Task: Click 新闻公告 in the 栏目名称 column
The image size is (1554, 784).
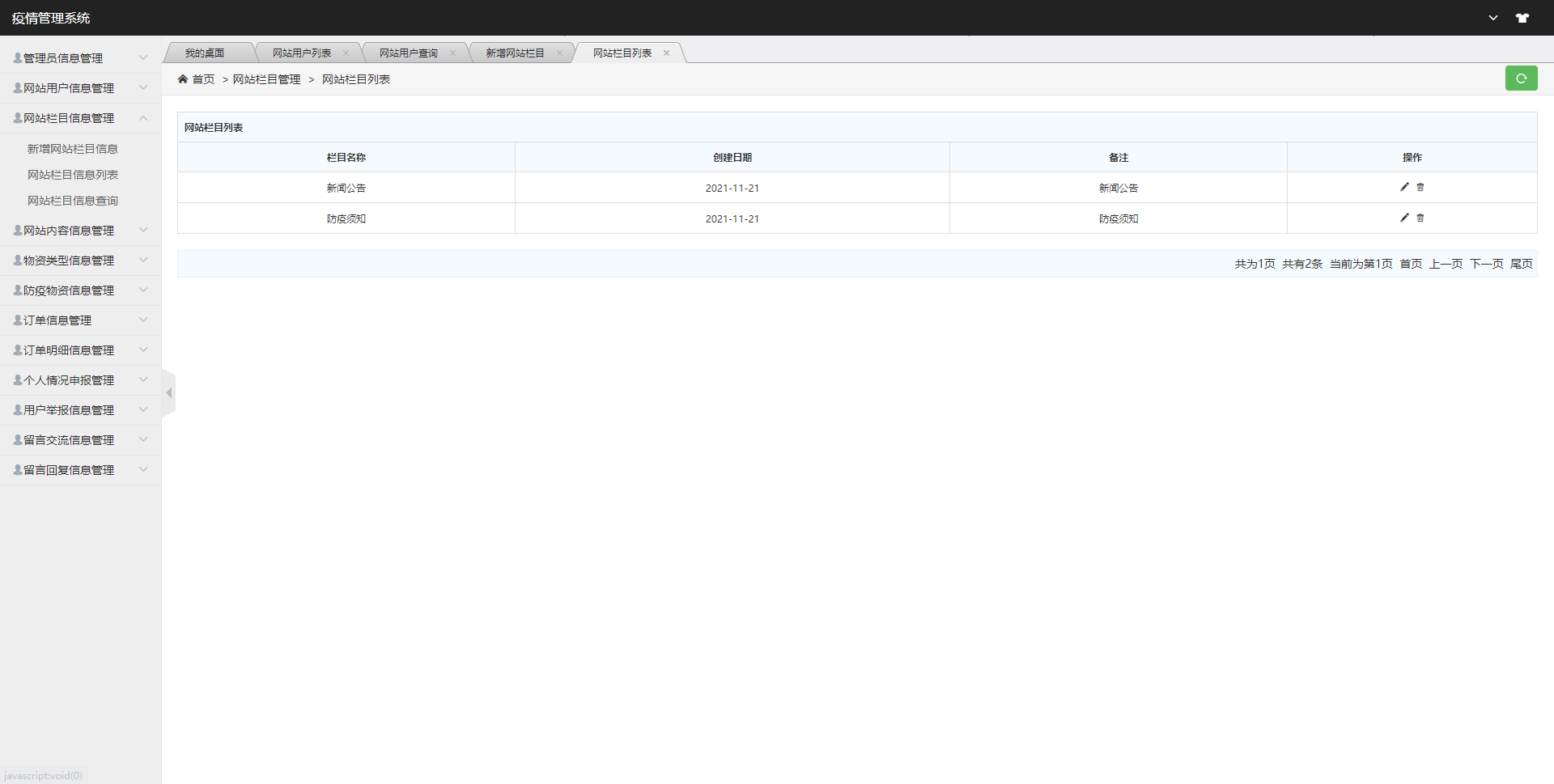Action: tap(346, 188)
